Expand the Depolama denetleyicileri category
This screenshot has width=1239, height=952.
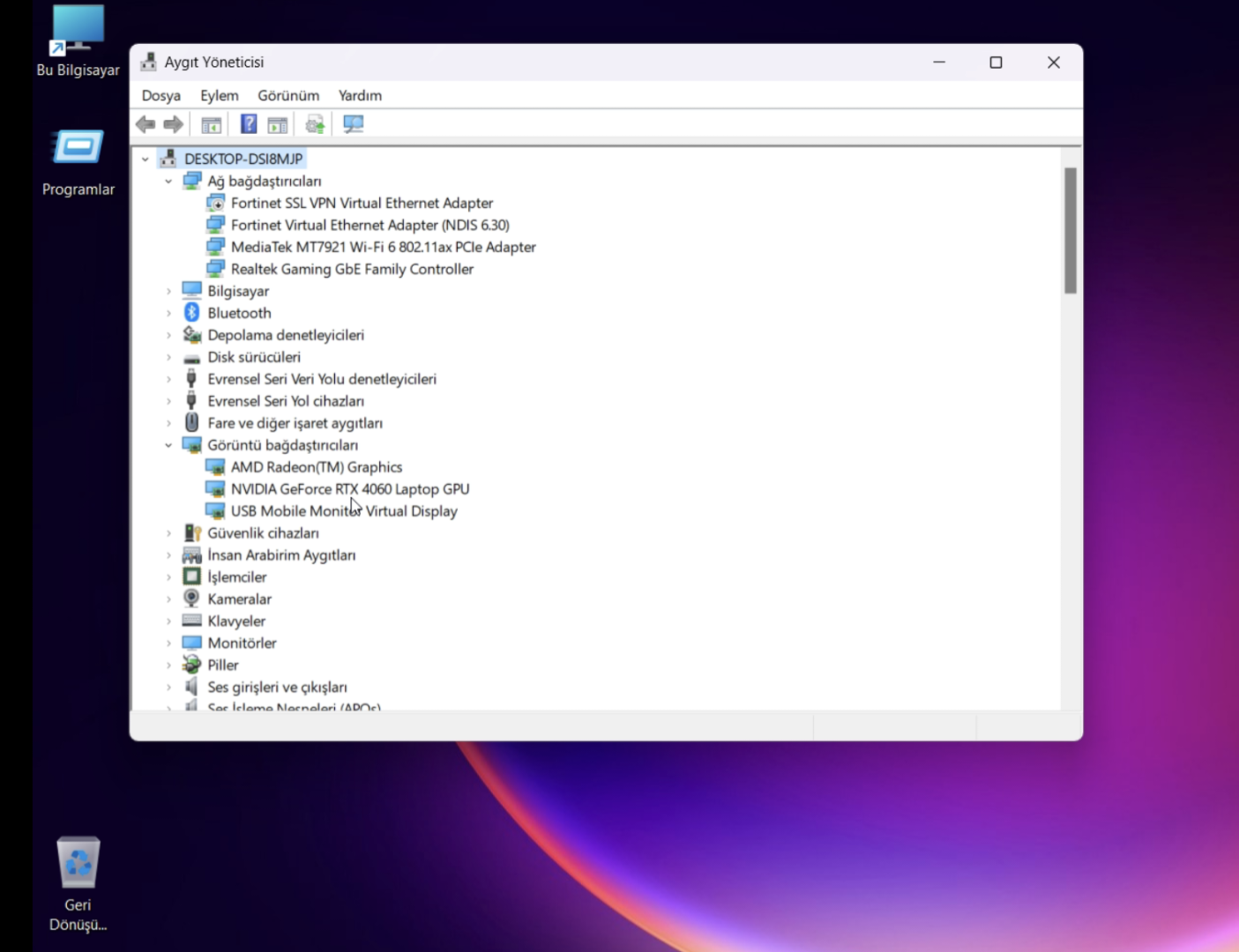(x=168, y=335)
